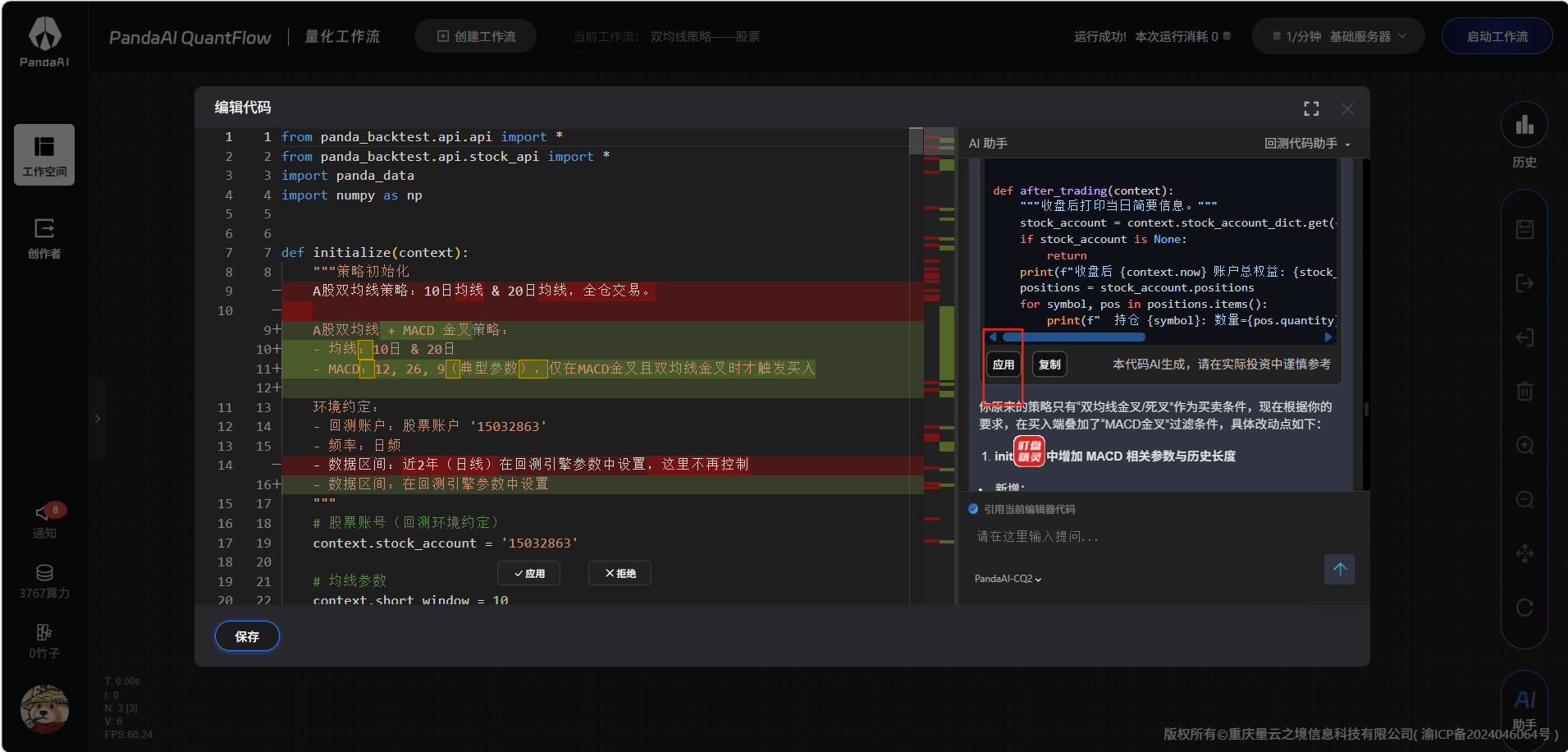Open the 创作者 creator section
Screen dimensions: 1568x752
[44, 238]
